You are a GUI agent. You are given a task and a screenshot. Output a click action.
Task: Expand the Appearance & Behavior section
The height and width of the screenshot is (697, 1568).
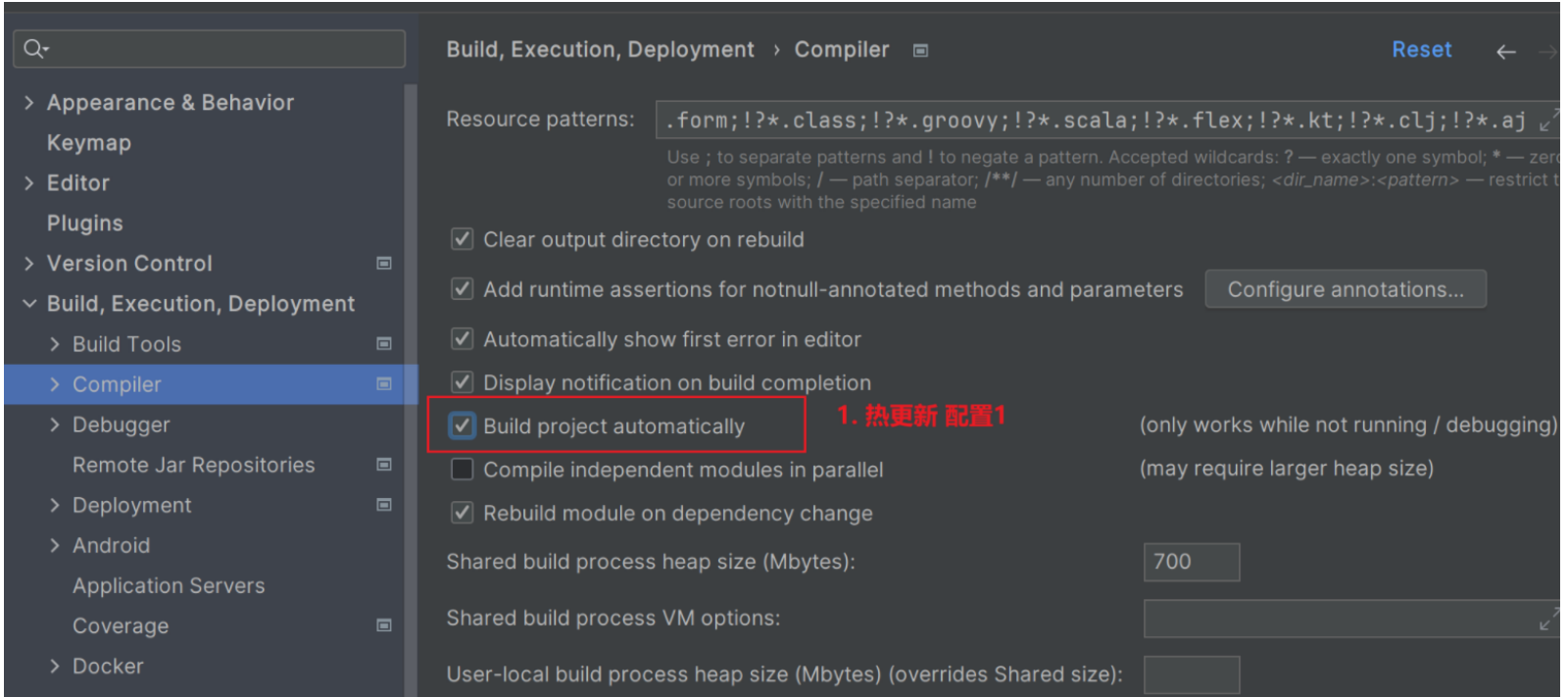click(28, 102)
